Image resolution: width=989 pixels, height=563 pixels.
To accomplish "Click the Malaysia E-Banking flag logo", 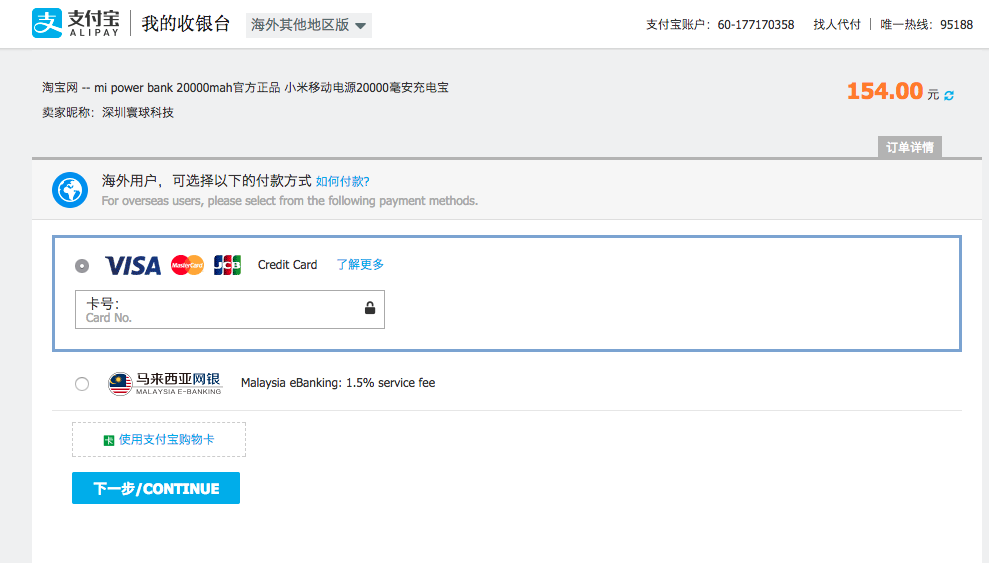I will coord(120,383).
